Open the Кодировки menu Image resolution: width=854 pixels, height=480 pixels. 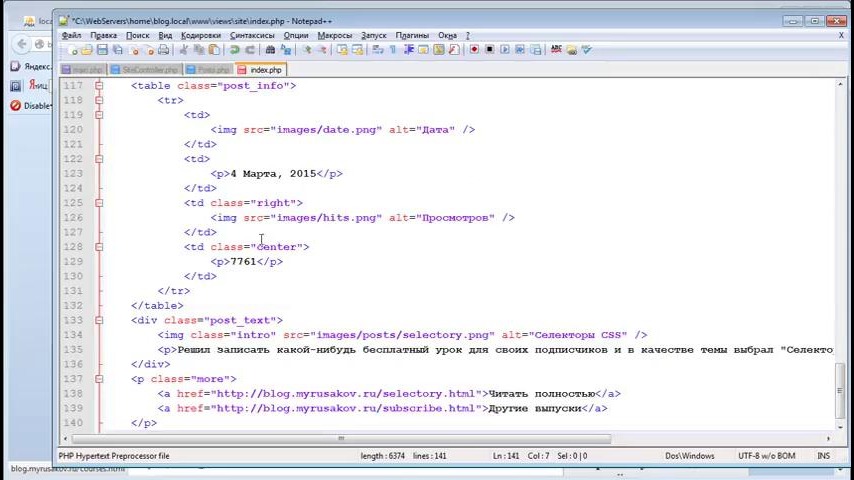[201, 35]
